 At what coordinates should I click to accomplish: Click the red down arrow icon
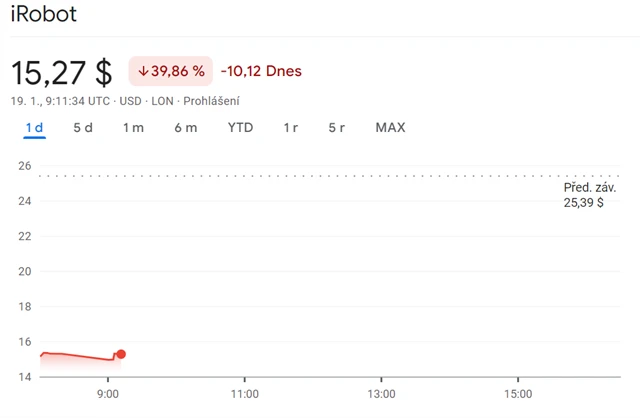pos(143,71)
